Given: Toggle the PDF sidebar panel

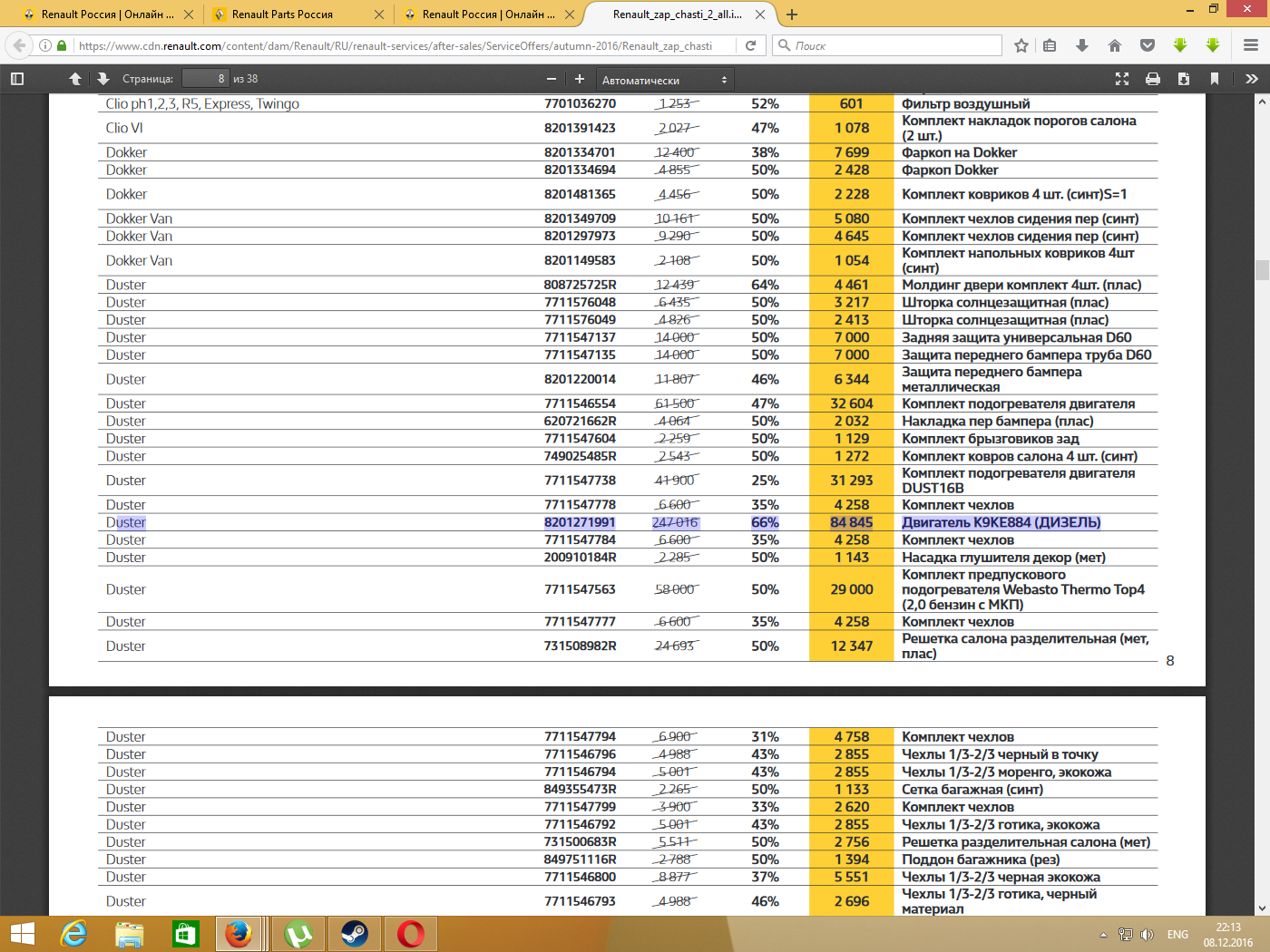Looking at the screenshot, I should click(x=17, y=79).
